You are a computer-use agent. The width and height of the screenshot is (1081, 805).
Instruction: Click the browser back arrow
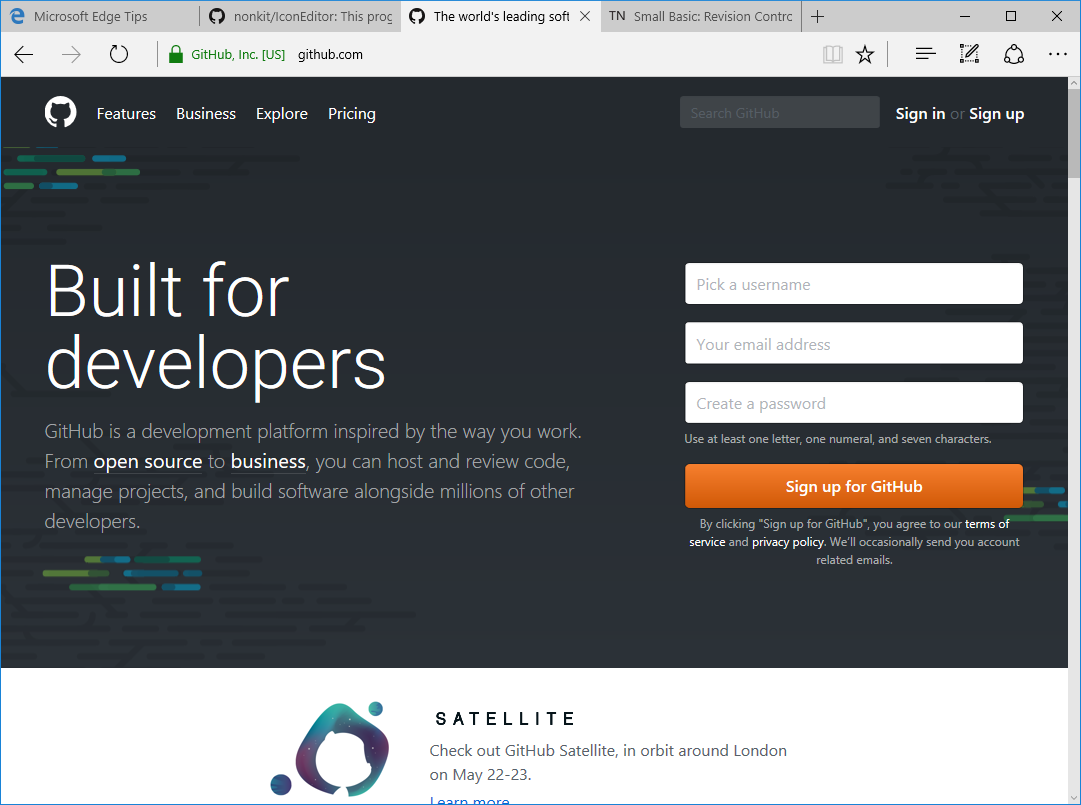pos(23,54)
